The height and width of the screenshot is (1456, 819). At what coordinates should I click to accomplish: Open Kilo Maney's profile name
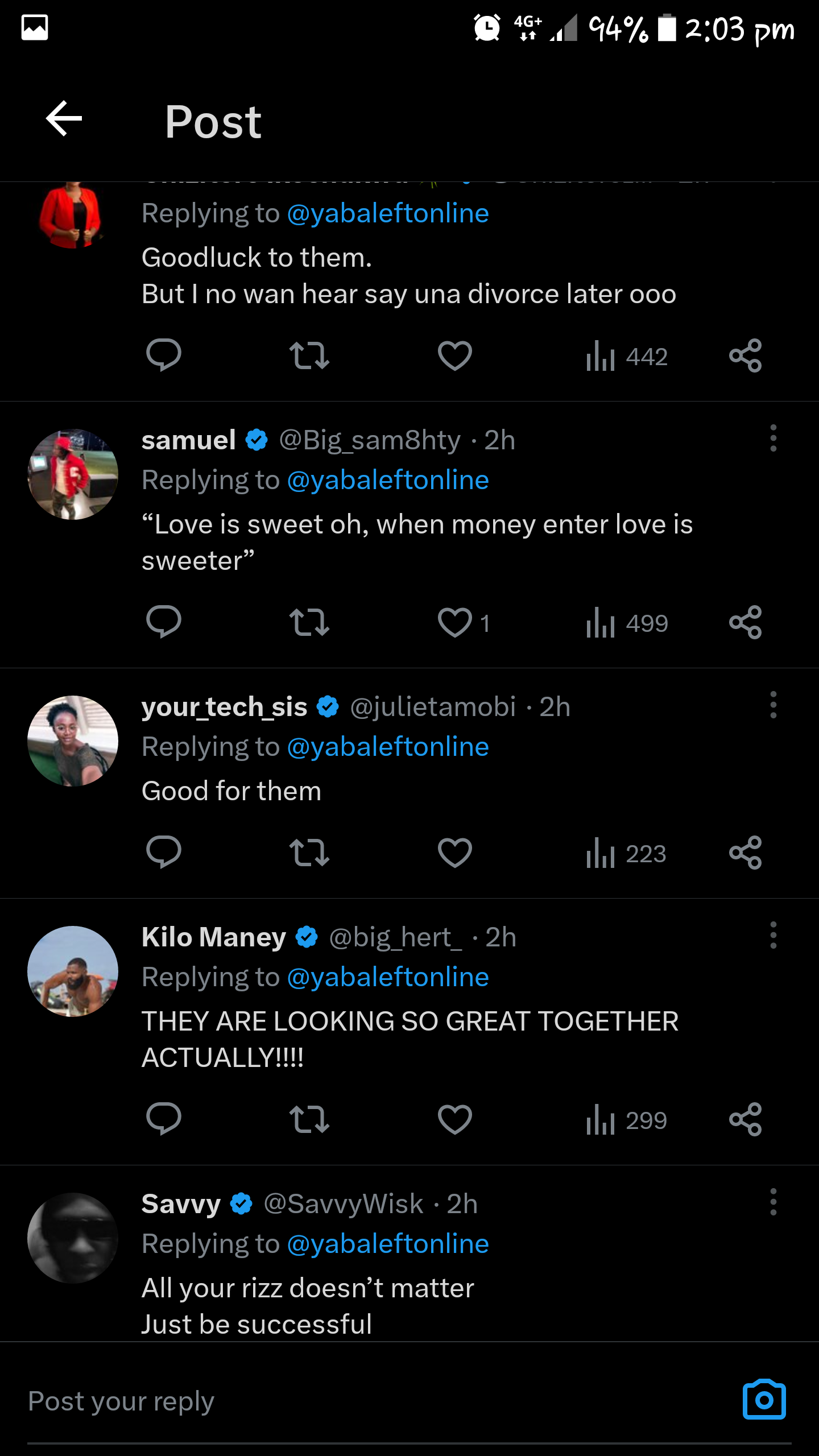pyautogui.click(x=214, y=937)
